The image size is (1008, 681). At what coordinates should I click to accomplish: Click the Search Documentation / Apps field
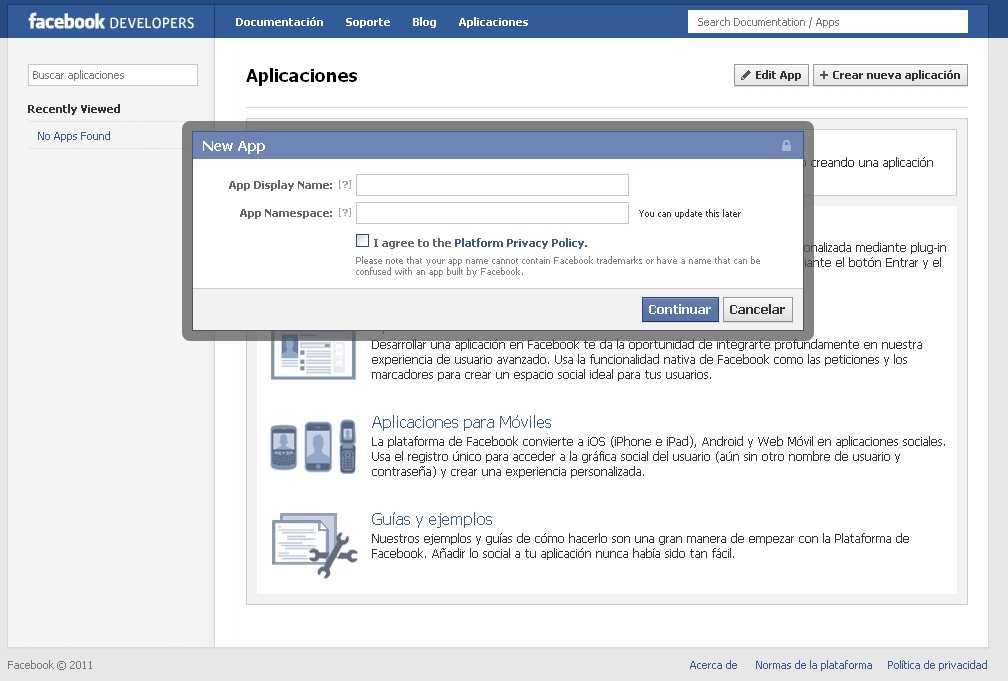828,22
